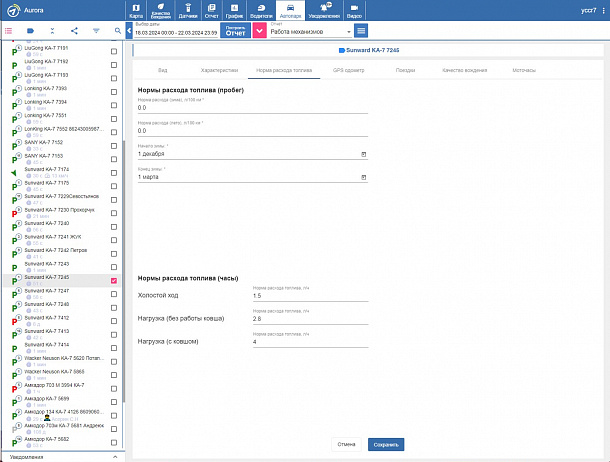Open the Водители drivers section
This screenshot has width=610, height=462.
(261, 10)
